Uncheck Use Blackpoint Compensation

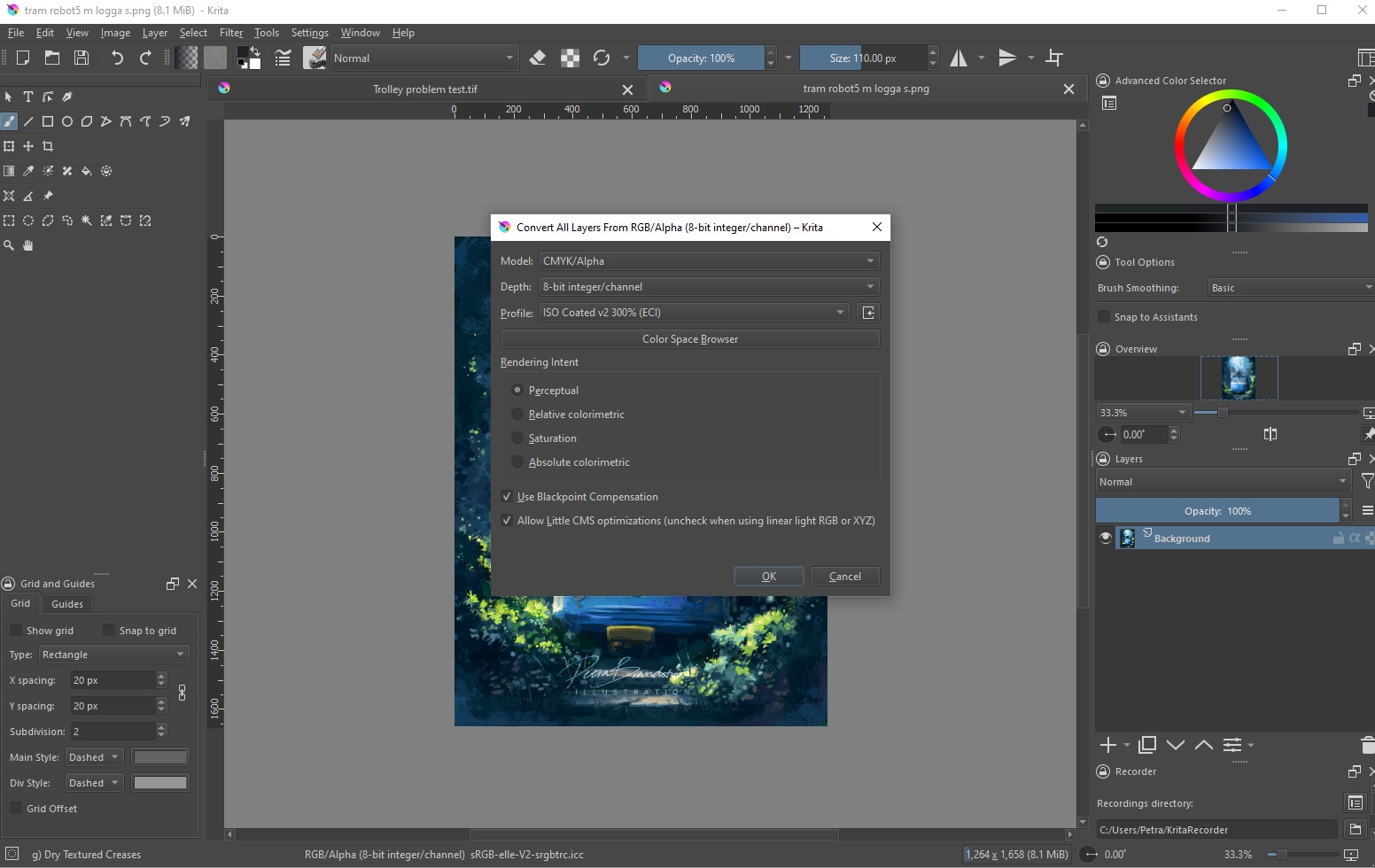point(507,497)
